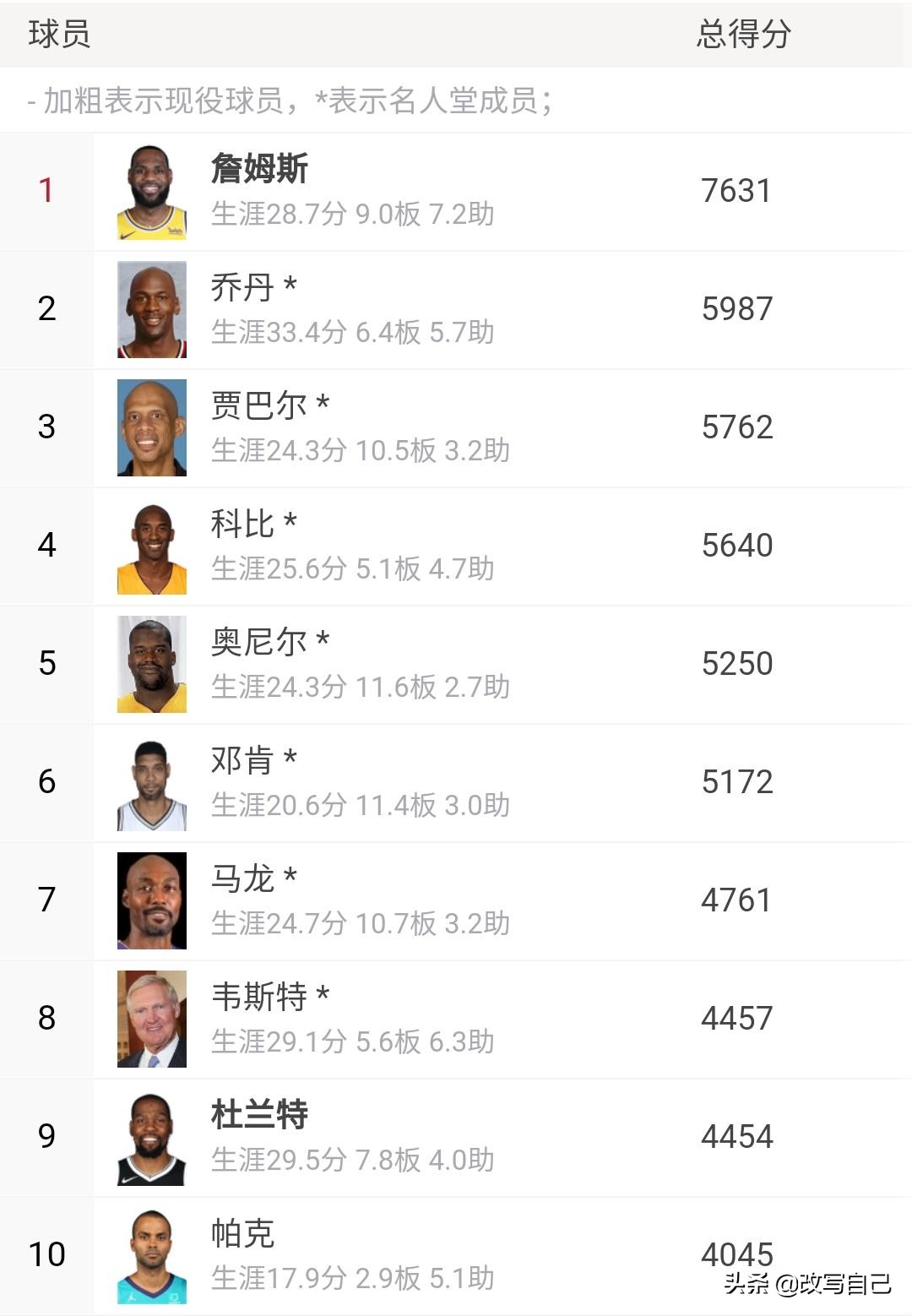912x1316 pixels.
Task: Open the player photo next to 乔丹
Action: tap(152, 310)
